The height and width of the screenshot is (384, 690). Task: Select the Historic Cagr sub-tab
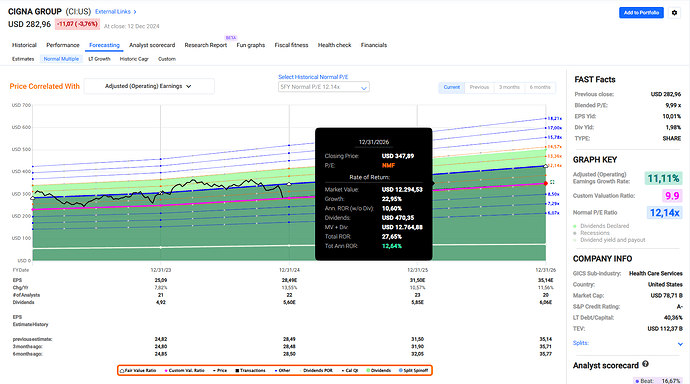pos(134,59)
